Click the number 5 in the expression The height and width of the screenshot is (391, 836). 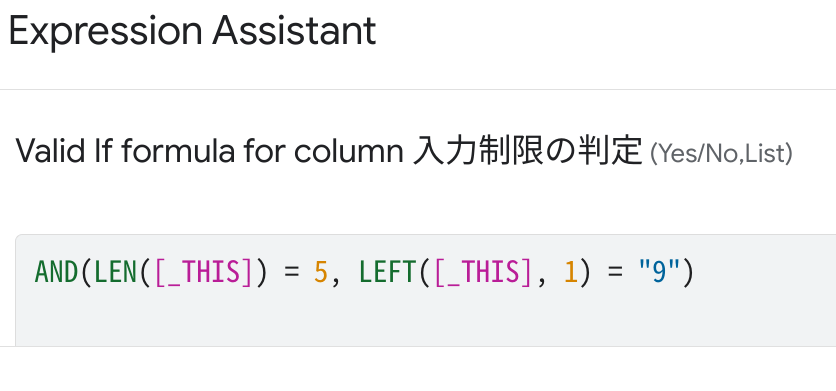(320, 272)
